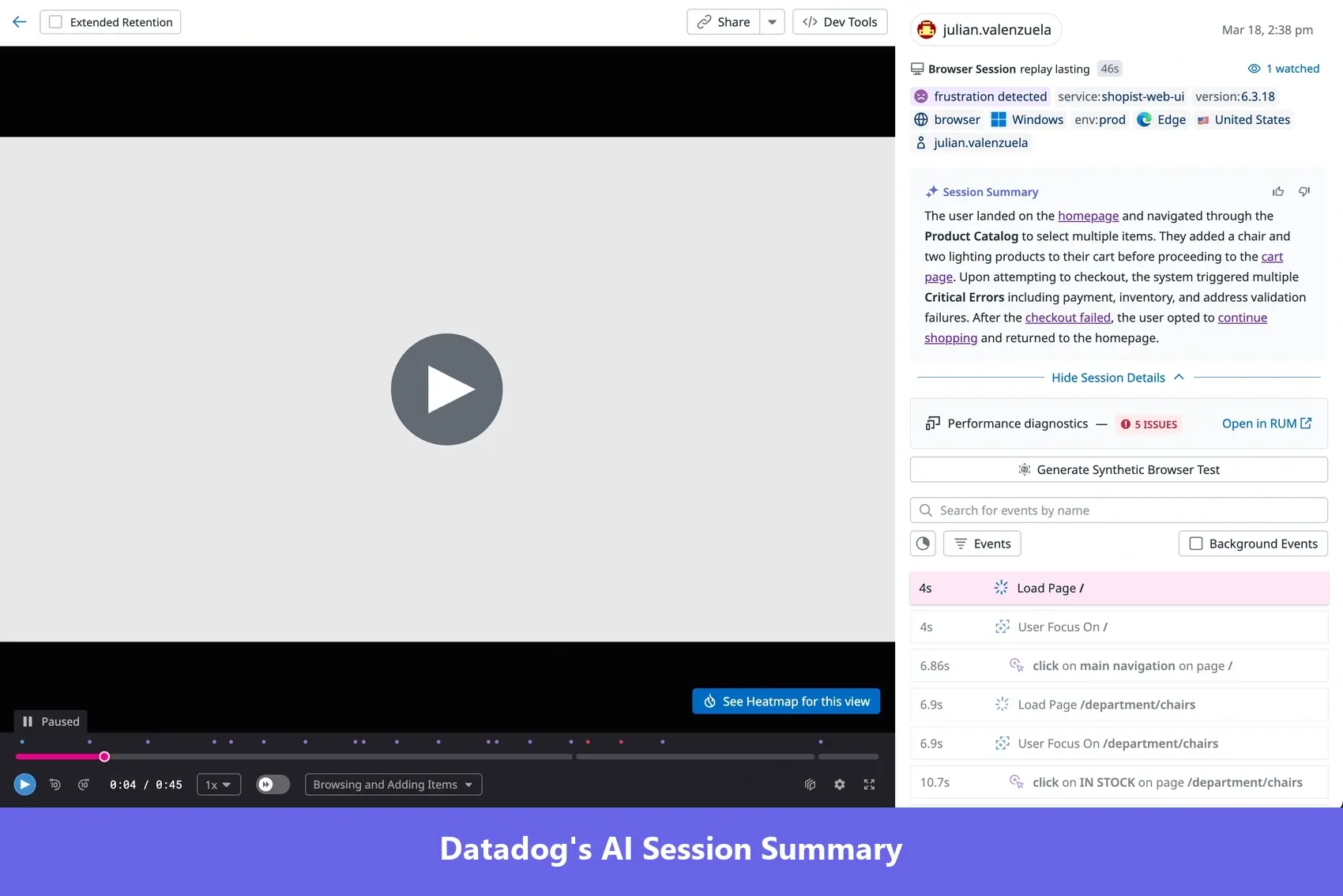
Task: Click the Performance diagnostics icon
Action: click(x=933, y=424)
